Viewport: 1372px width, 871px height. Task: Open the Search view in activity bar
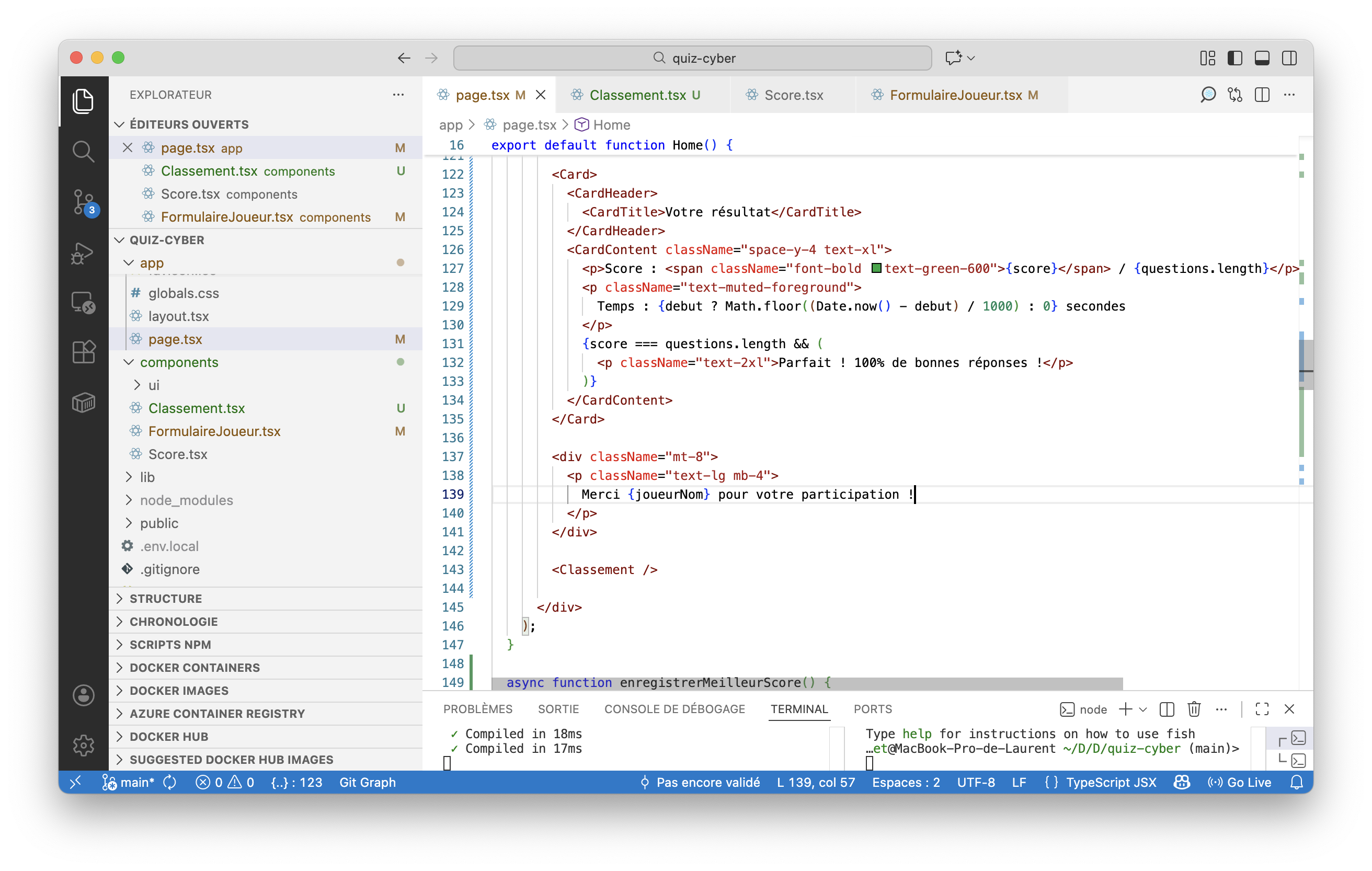pyautogui.click(x=83, y=152)
